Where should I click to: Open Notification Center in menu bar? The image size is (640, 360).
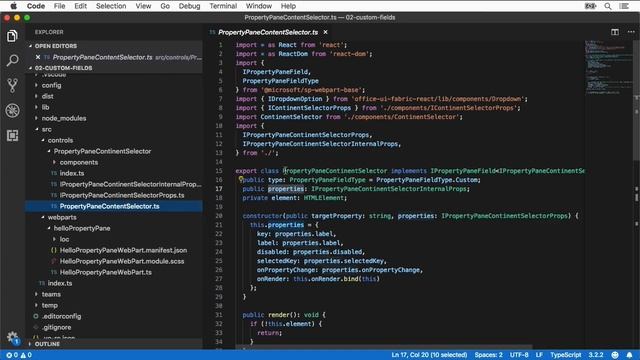(x=624, y=6)
